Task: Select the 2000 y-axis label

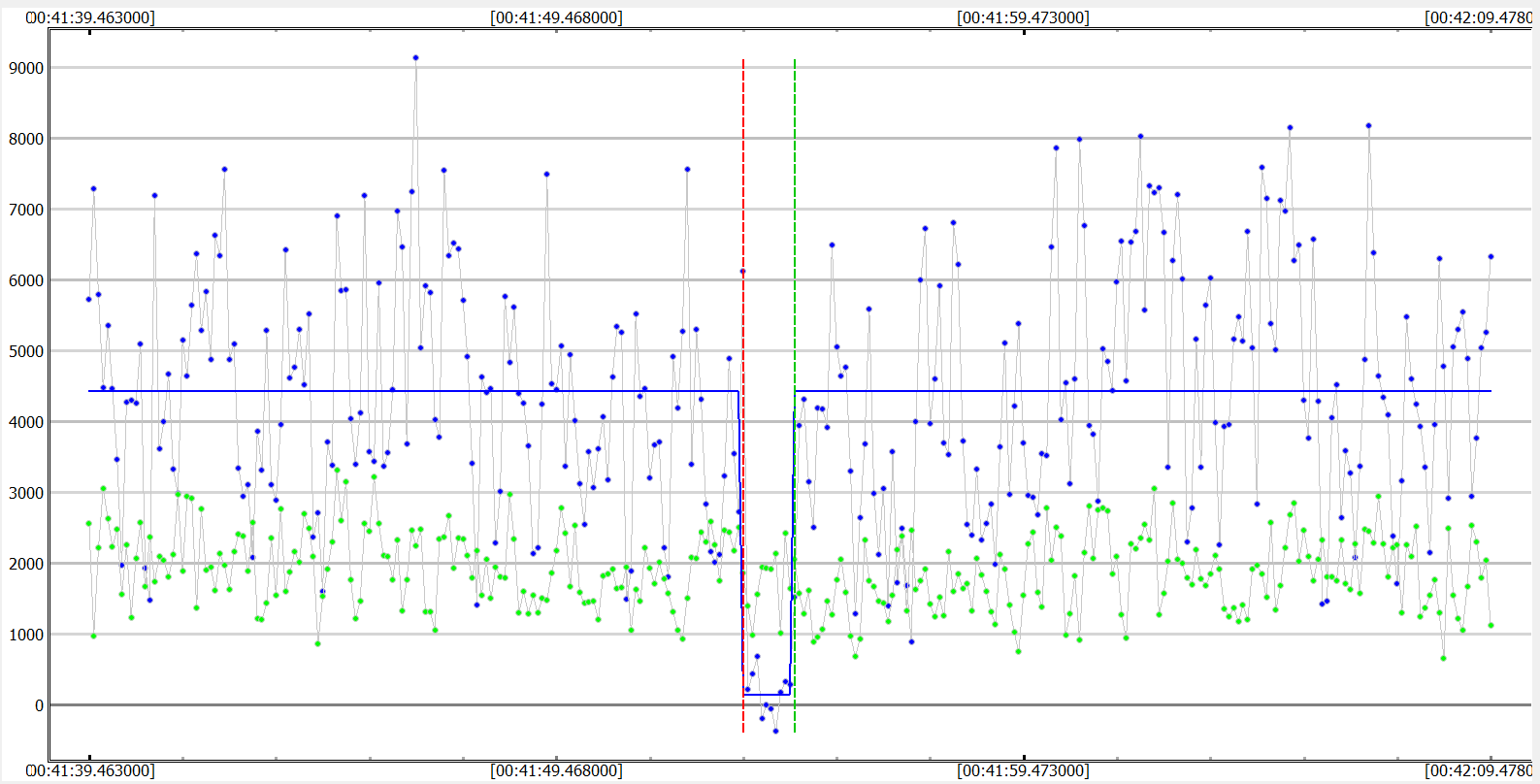Action: coord(26,565)
